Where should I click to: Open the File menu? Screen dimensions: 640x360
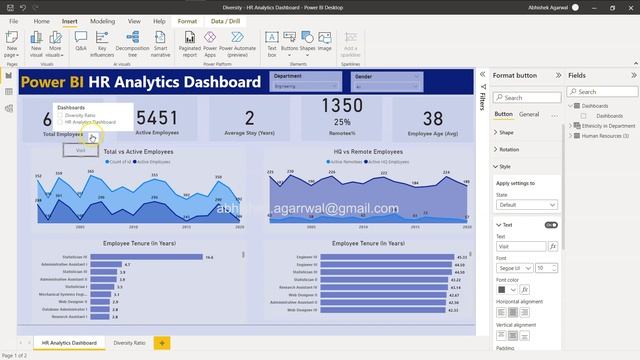click(x=13, y=21)
